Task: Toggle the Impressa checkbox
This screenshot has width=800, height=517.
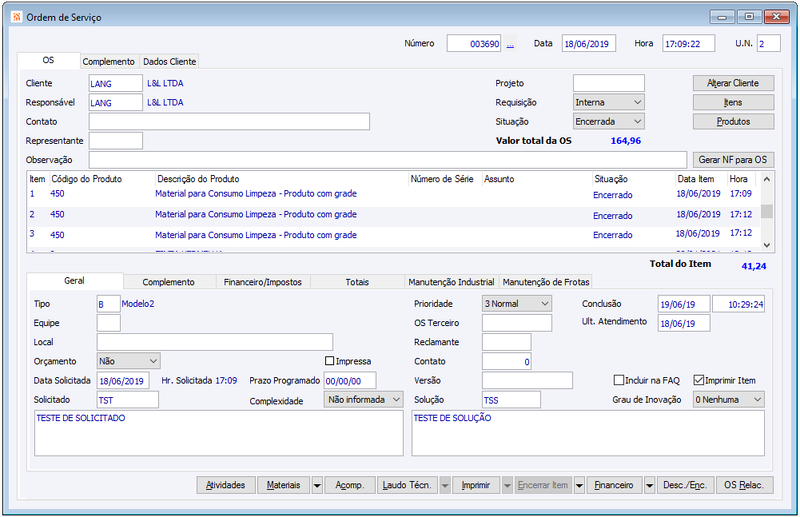Action: pyautogui.click(x=330, y=361)
